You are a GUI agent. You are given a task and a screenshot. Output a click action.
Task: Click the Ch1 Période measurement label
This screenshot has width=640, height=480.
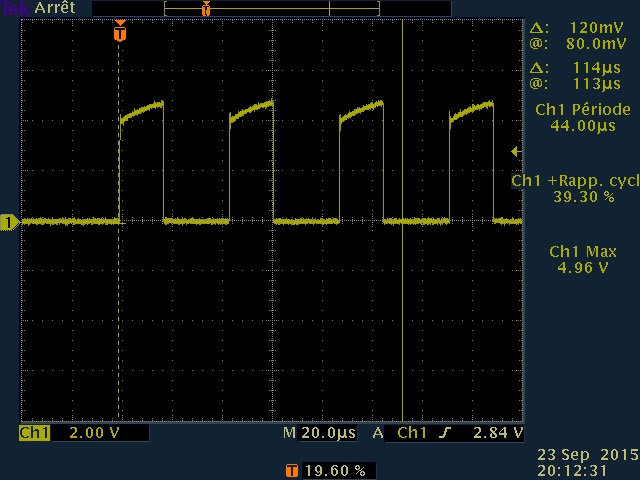(582, 109)
